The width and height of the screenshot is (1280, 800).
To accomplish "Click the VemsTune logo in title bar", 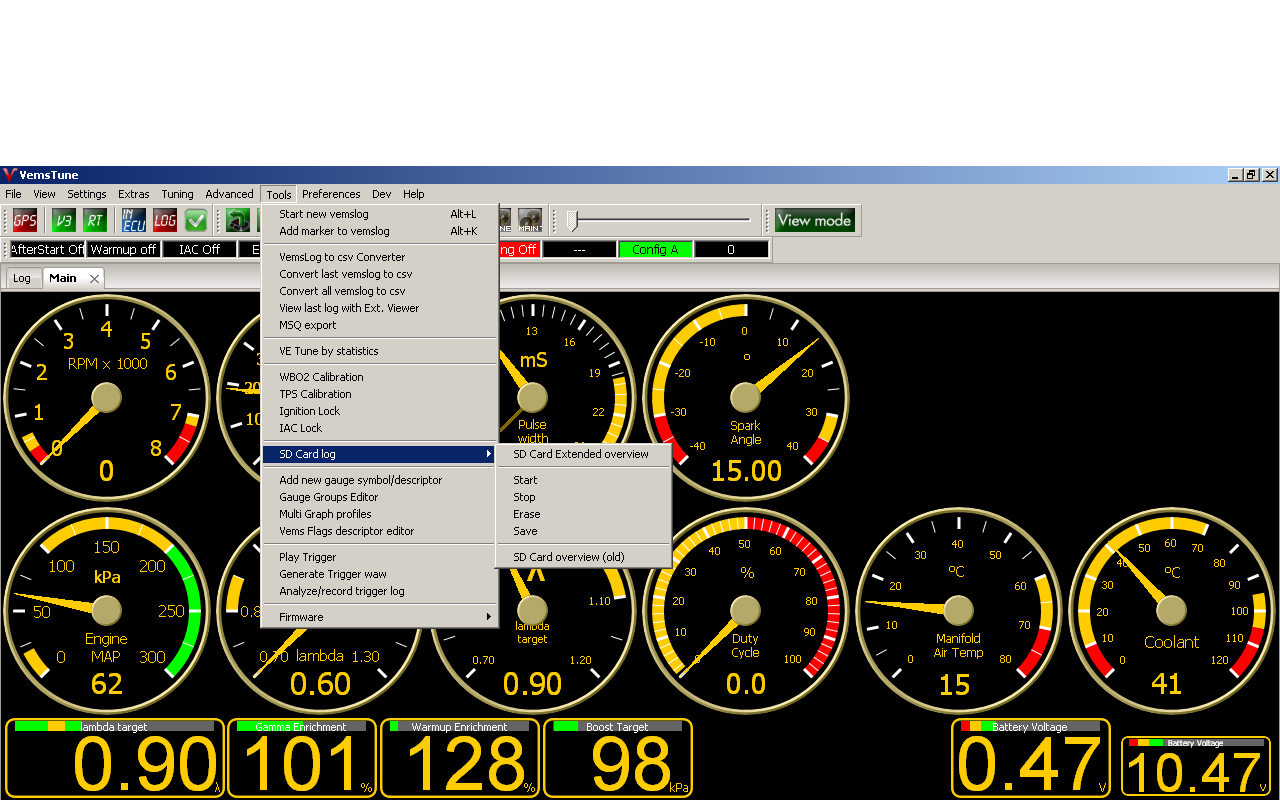I will pyautogui.click(x=10, y=175).
